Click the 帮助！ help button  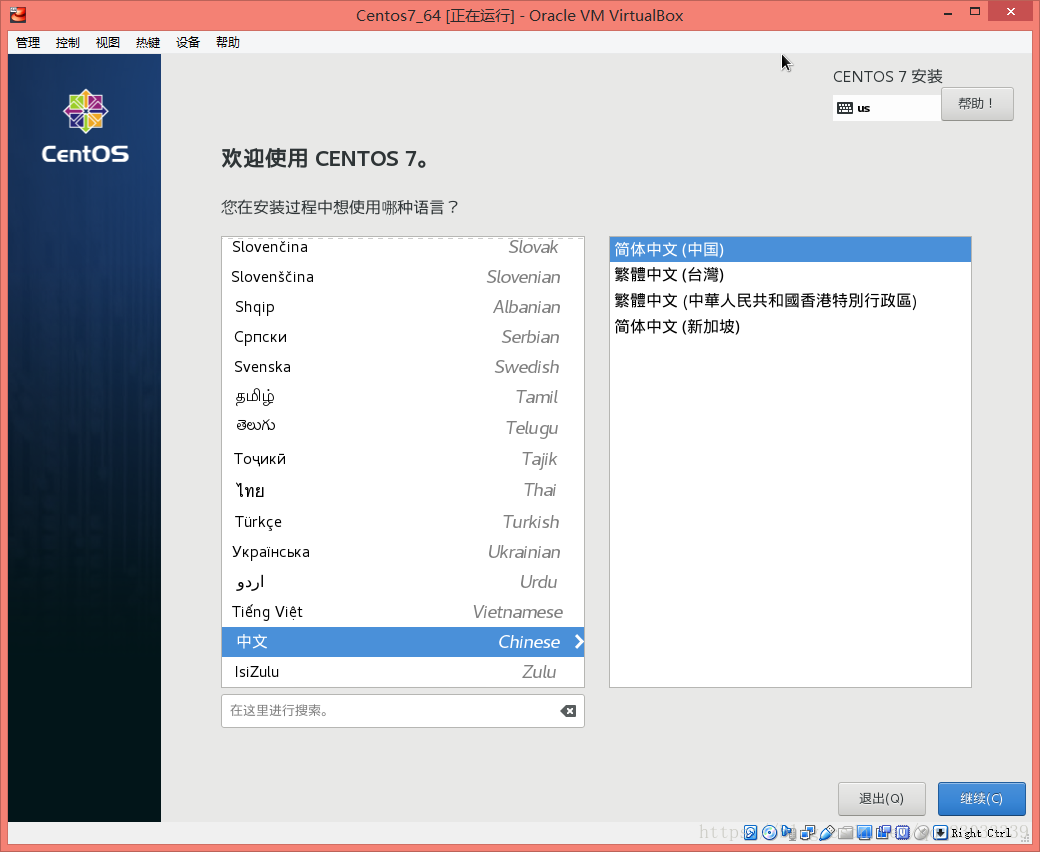[x=977, y=104]
